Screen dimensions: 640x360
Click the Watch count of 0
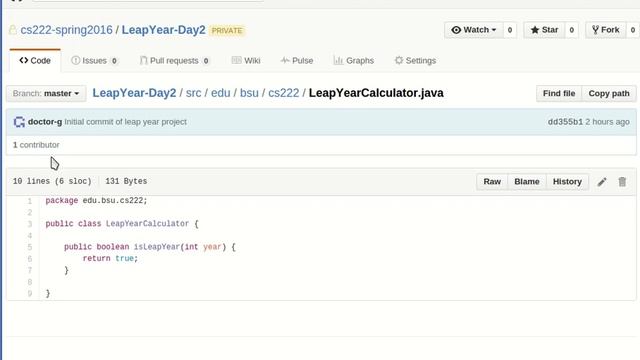click(510, 30)
